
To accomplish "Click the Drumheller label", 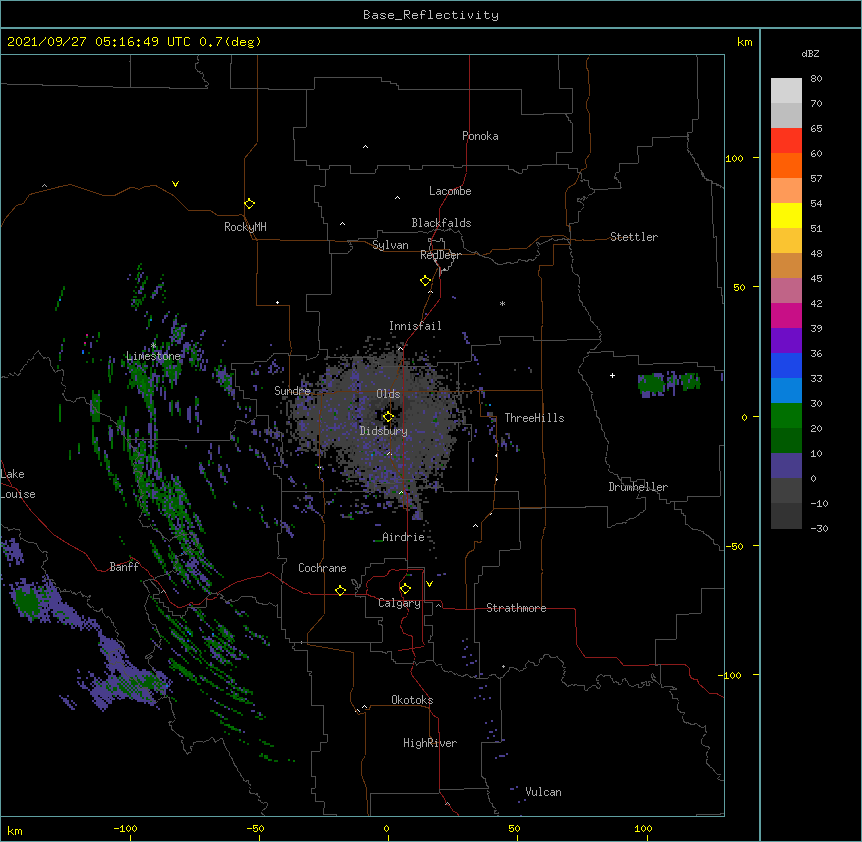I will tap(638, 487).
